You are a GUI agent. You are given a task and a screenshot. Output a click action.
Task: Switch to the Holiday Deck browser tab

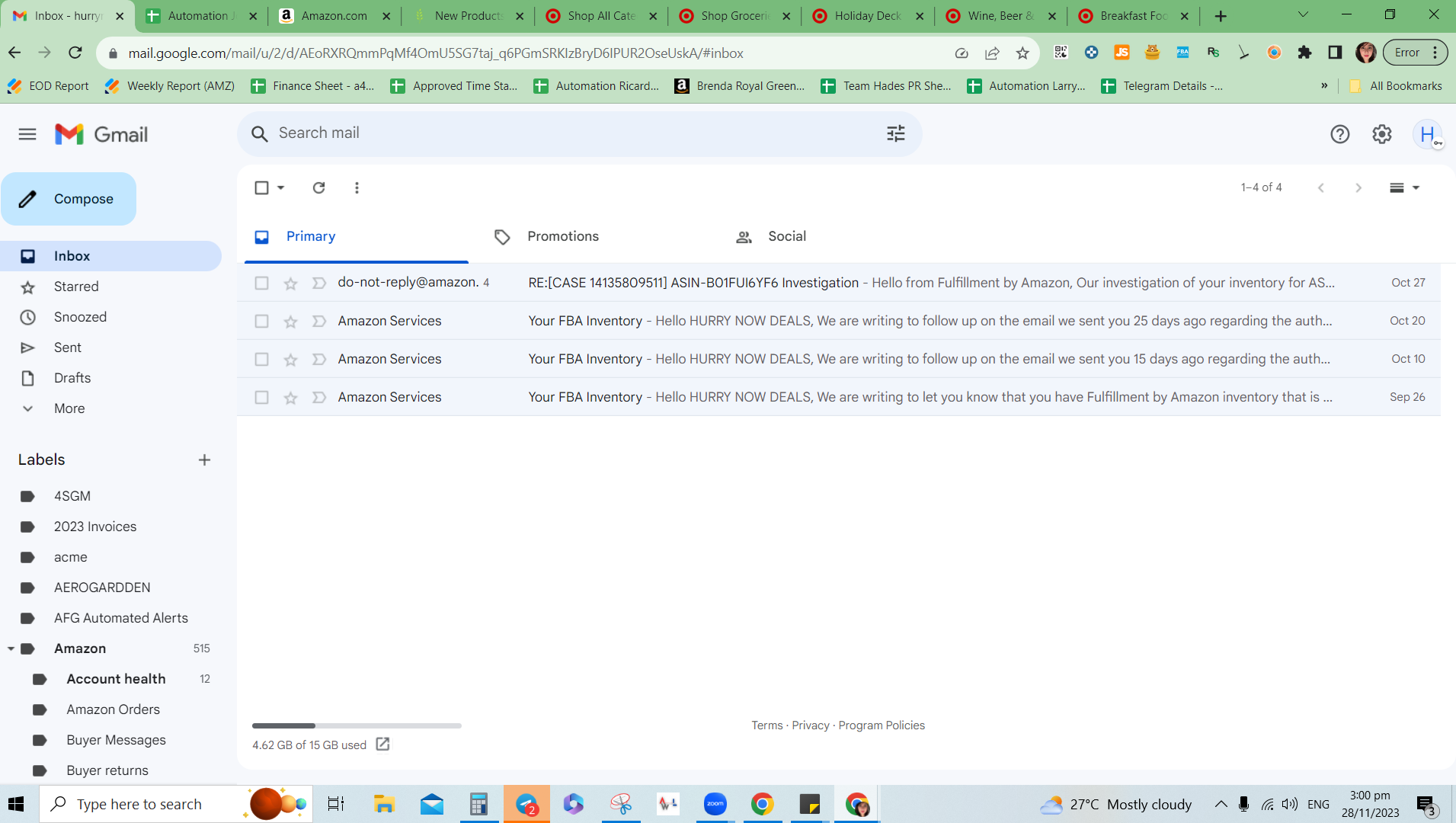point(868,16)
